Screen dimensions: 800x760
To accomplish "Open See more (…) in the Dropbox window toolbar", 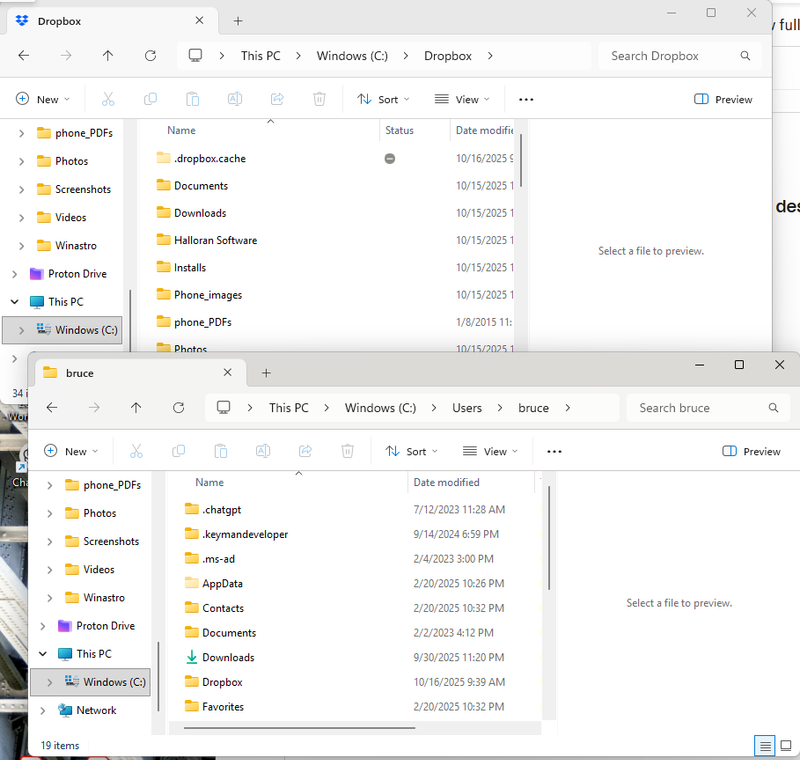I will (x=526, y=99).
